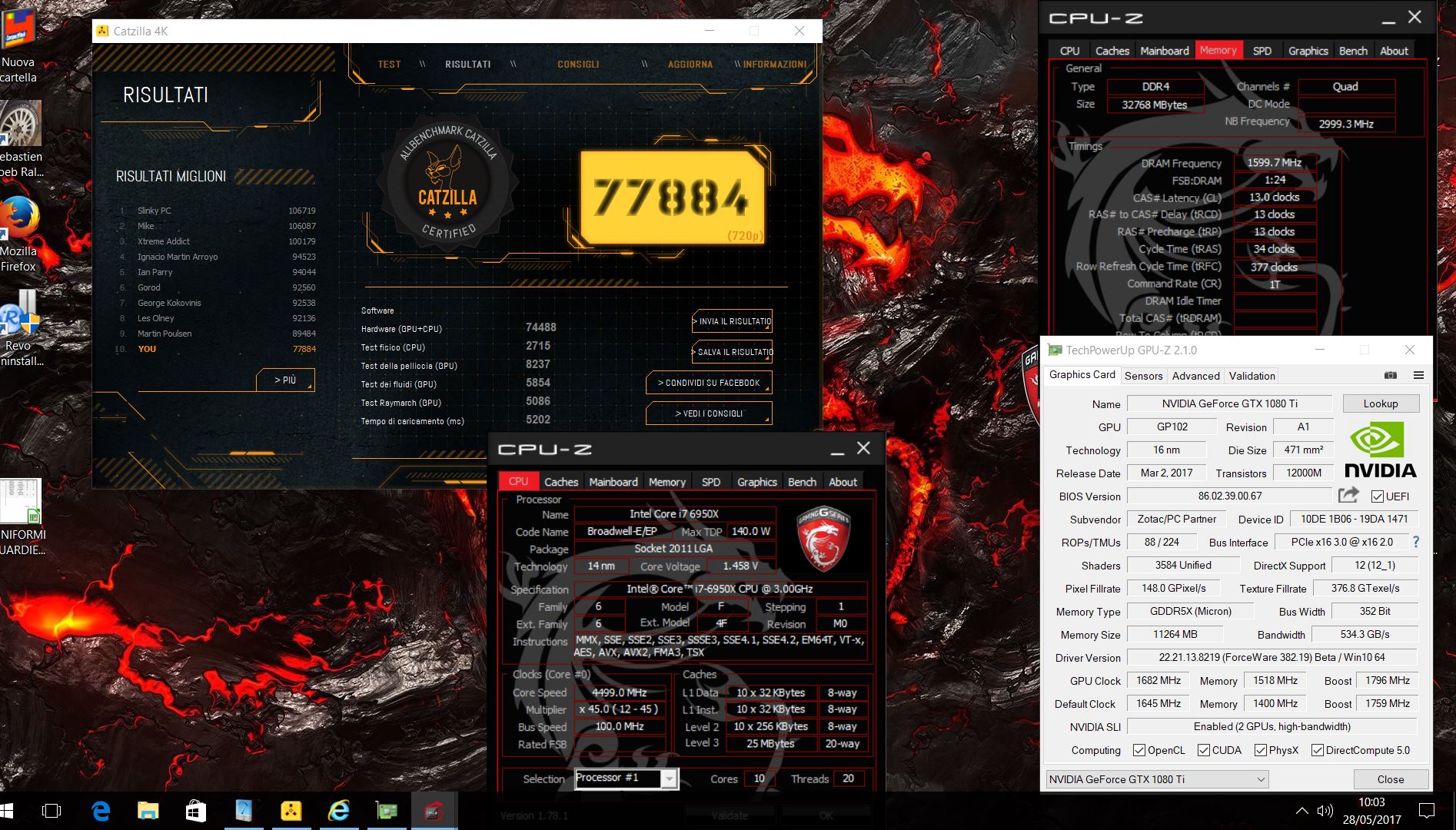Image resolution: width=1456 pixels, height=830 pixels.
Task: Select Slinky PC in top results list
Action: coord(216,211)
